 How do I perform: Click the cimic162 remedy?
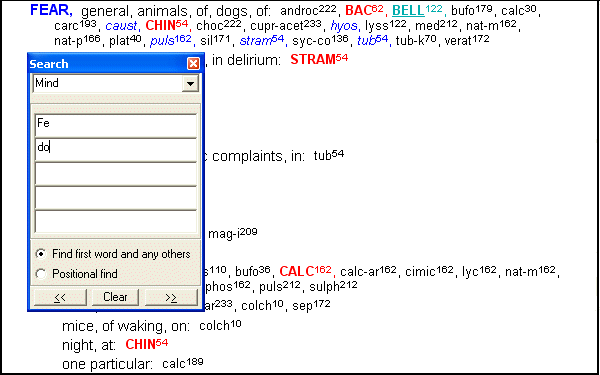pyautogui.click(x=429, y=271)
